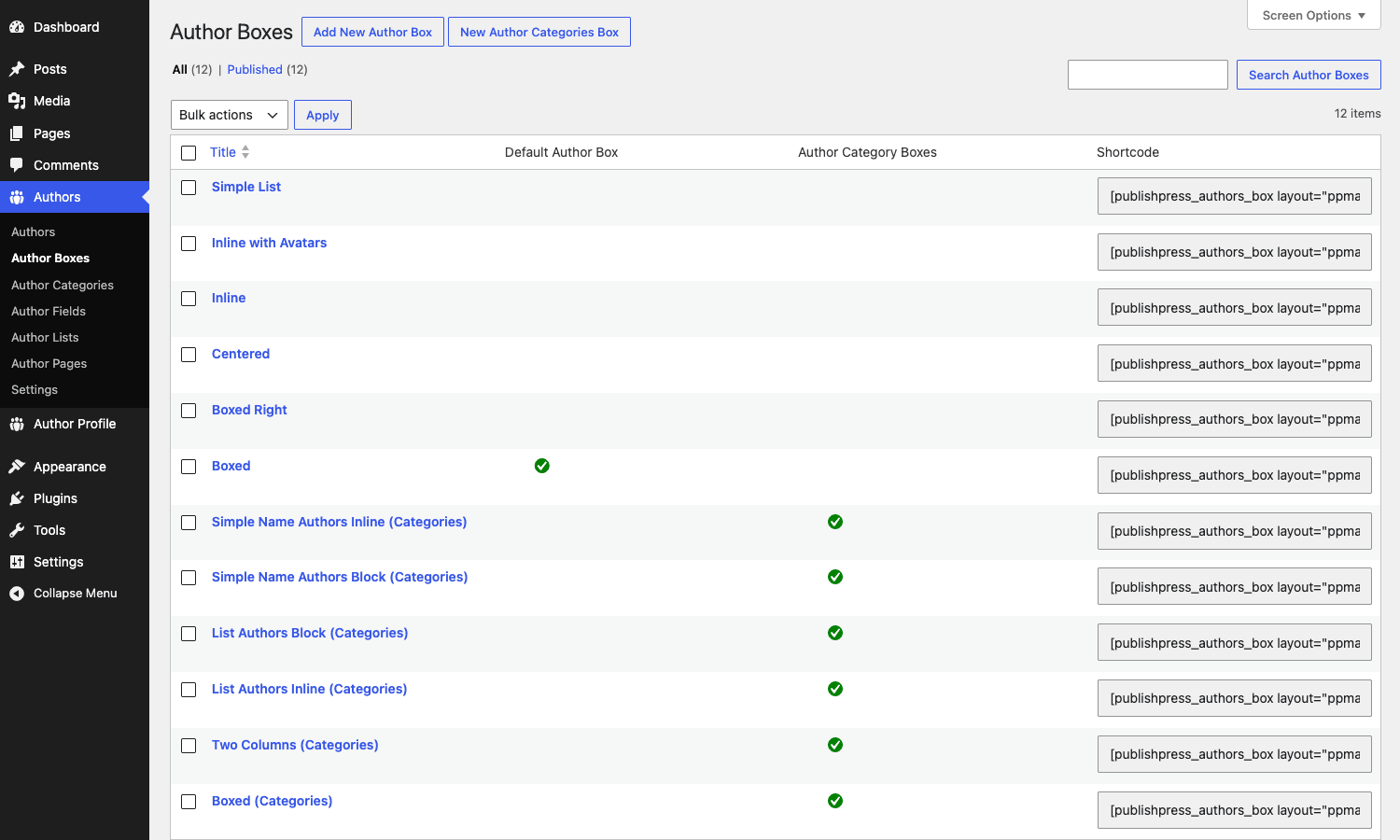Click Add New Author Box button
Image resolution: width=1400 pixels, height=840 pixels.
[x=372, y=32]
